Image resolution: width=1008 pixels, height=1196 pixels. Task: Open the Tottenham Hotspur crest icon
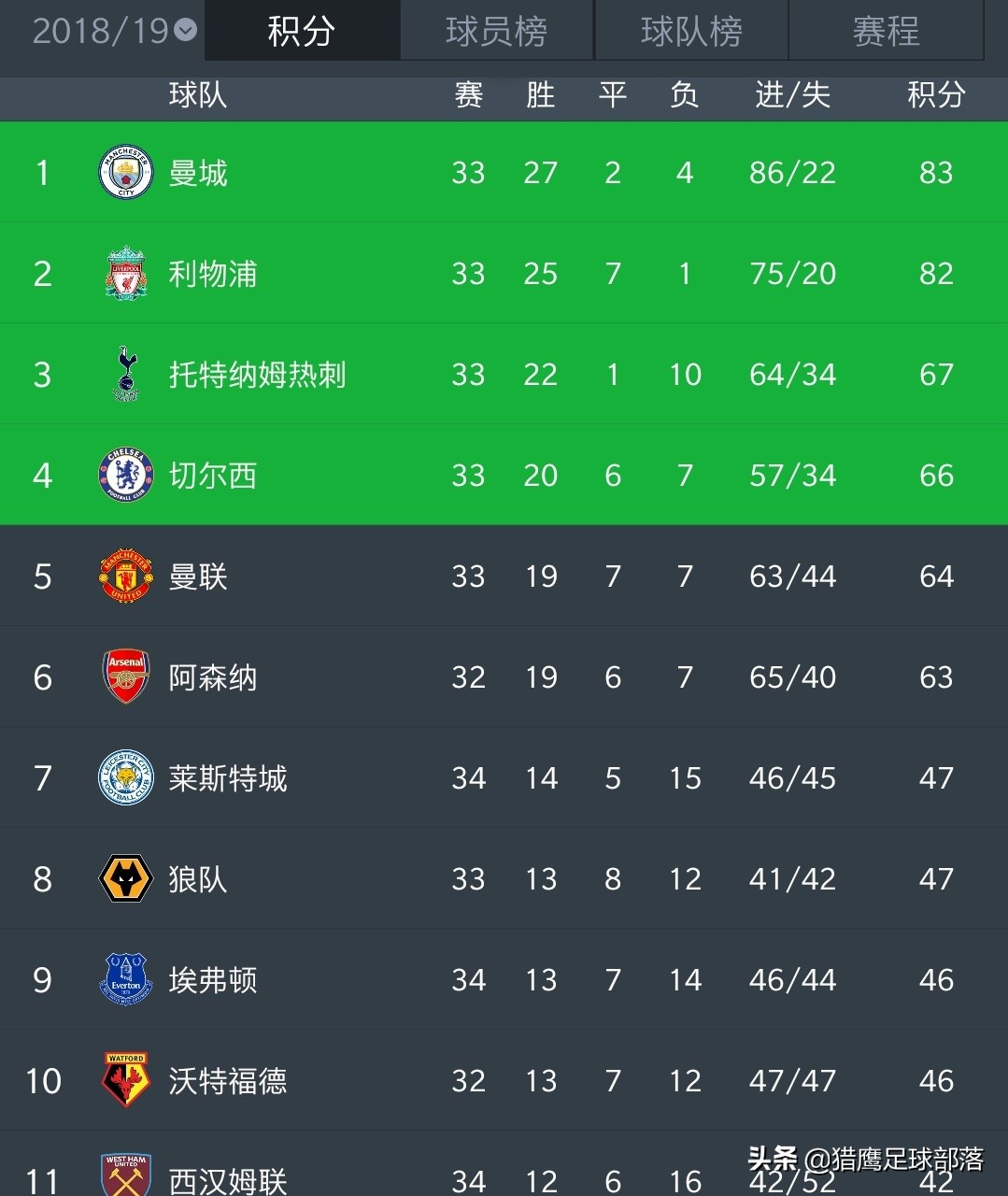[x=125, y=374]
